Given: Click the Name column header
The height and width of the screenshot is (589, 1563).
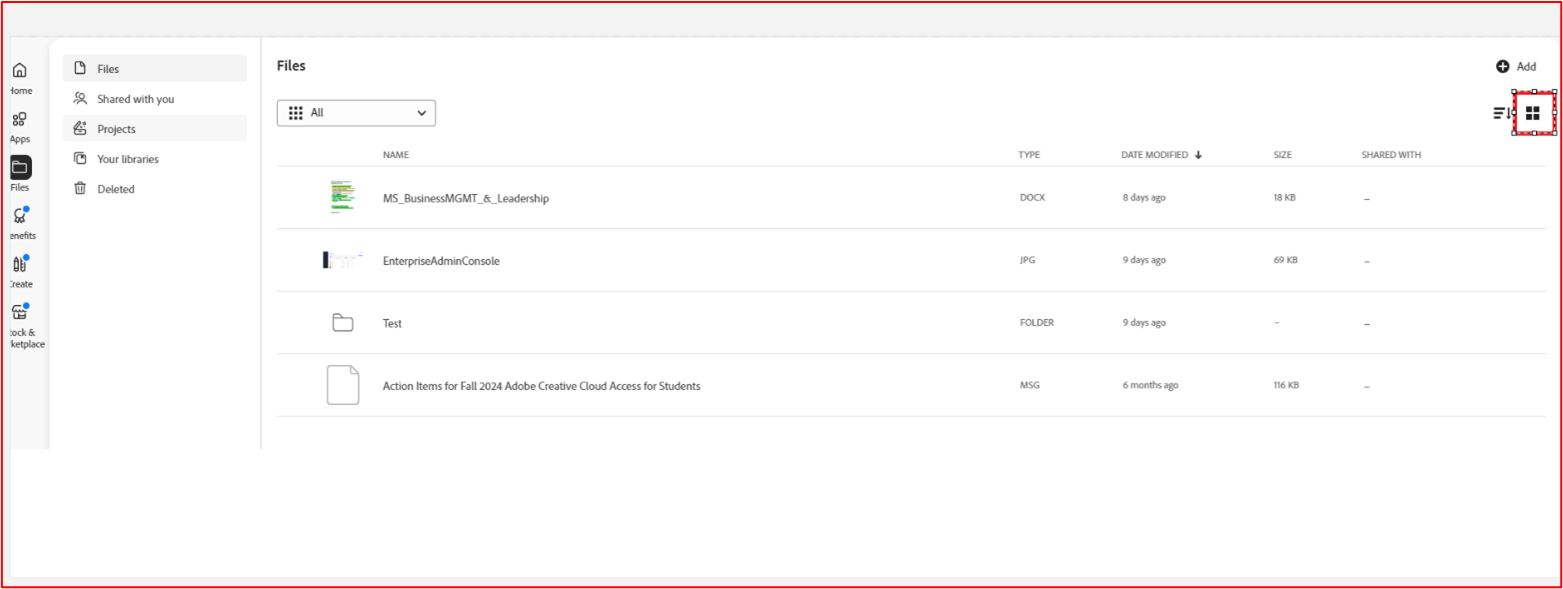Looking at the screenshot, I should click(x=396, y=155).
